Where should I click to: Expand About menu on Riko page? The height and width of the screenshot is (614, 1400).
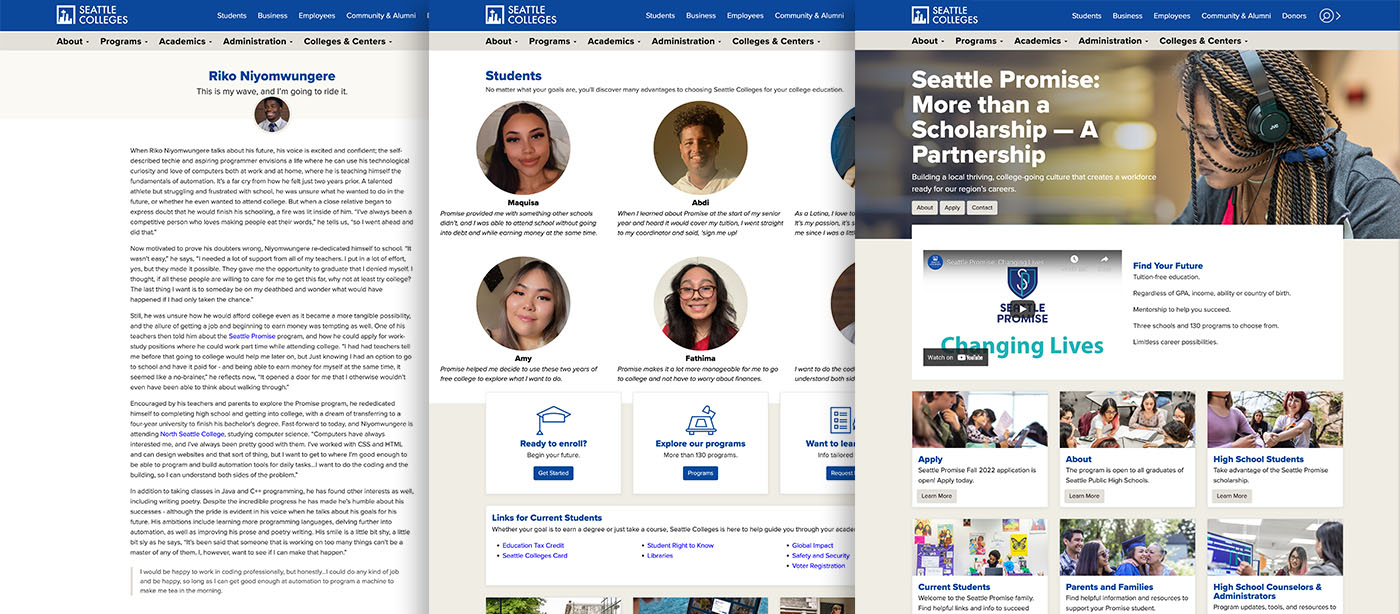pyautogui.click(x=73, y=41)
